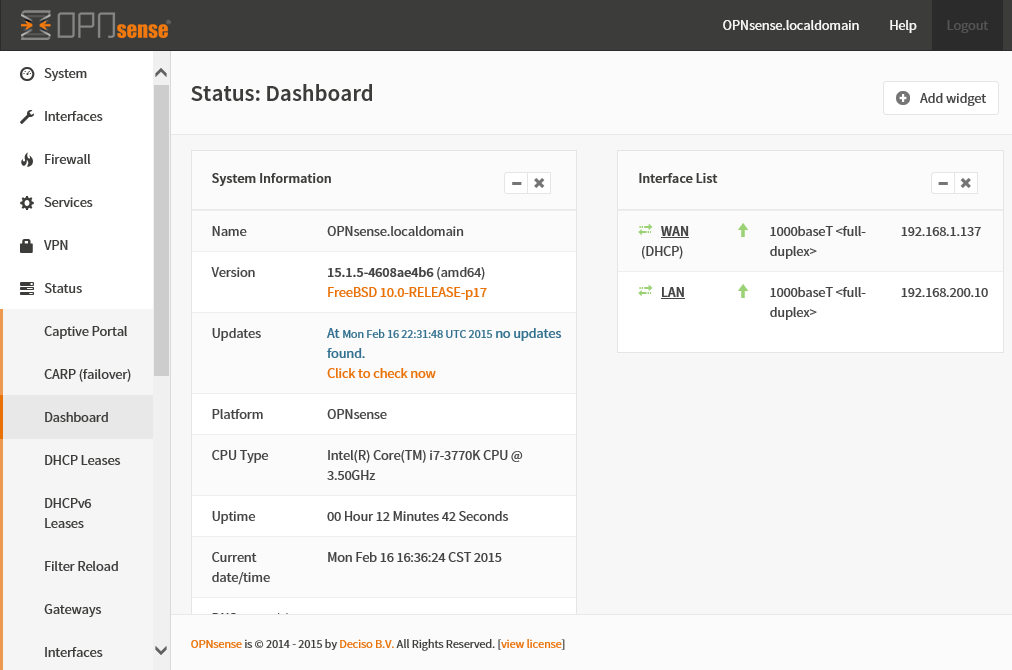Viewport: 1012px width, 670px height.
Task: Remove the Interface List widget
Action: (966, 183)
